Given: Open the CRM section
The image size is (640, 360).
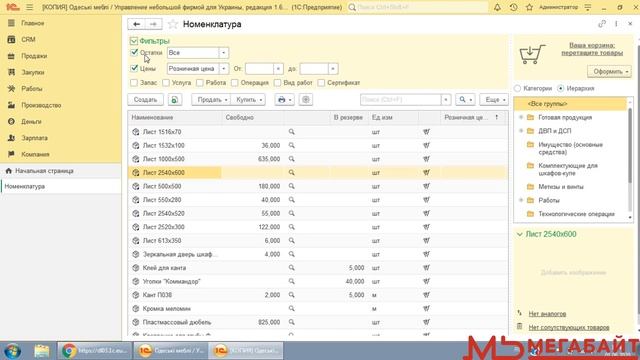Looking at the screenshot, I should point(28,40).
